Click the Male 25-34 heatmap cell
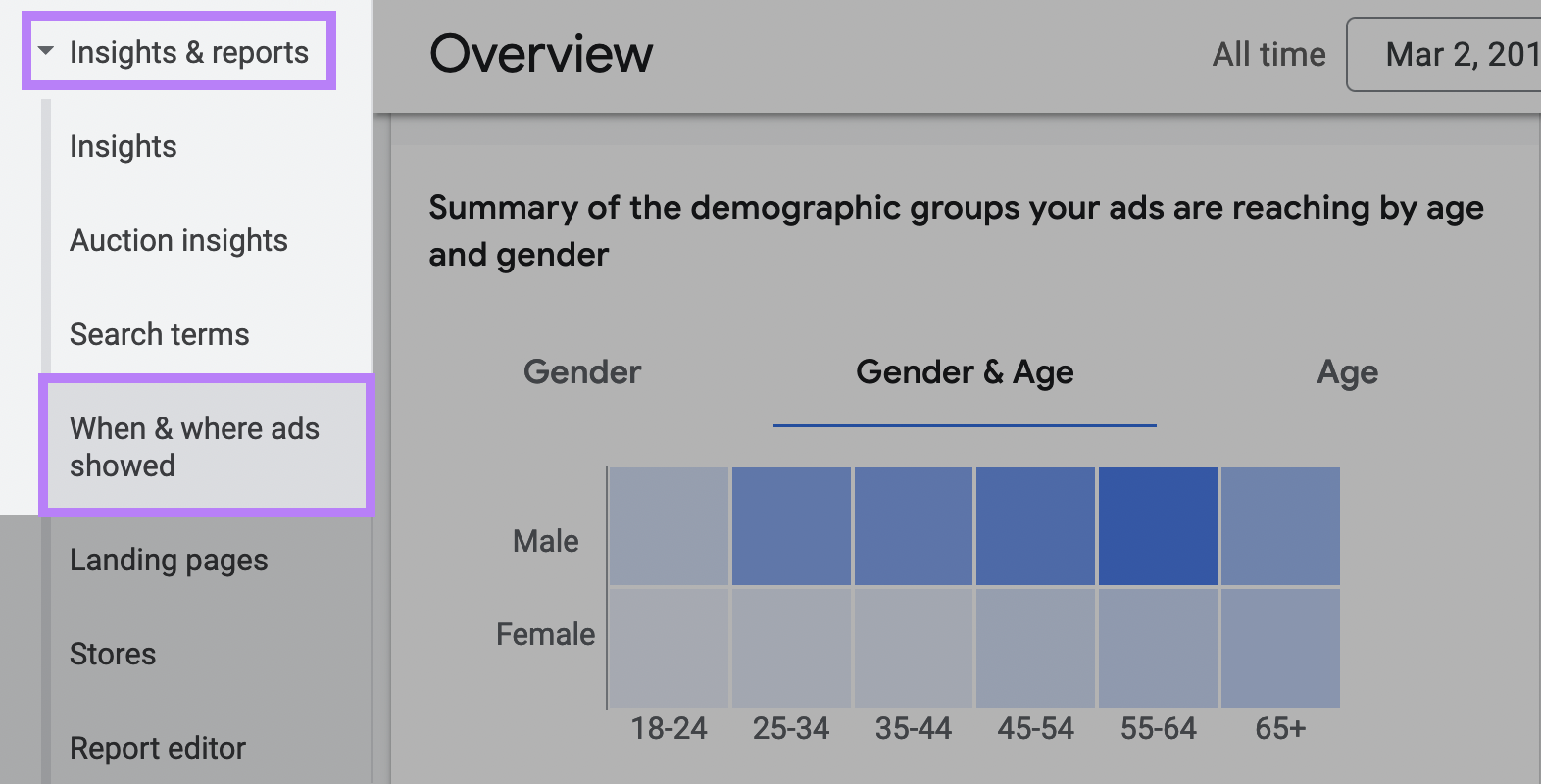 pyautogui.click(x=791, y=526)
